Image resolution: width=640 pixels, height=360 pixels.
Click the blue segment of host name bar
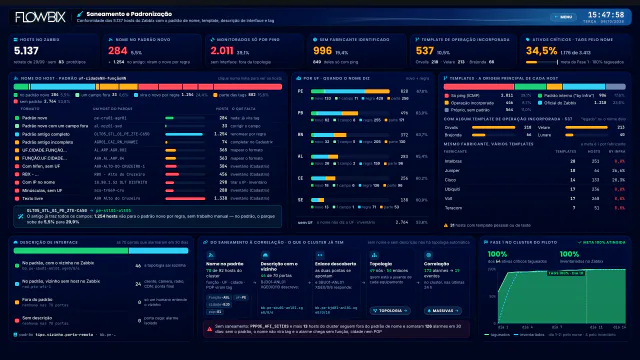63,87
